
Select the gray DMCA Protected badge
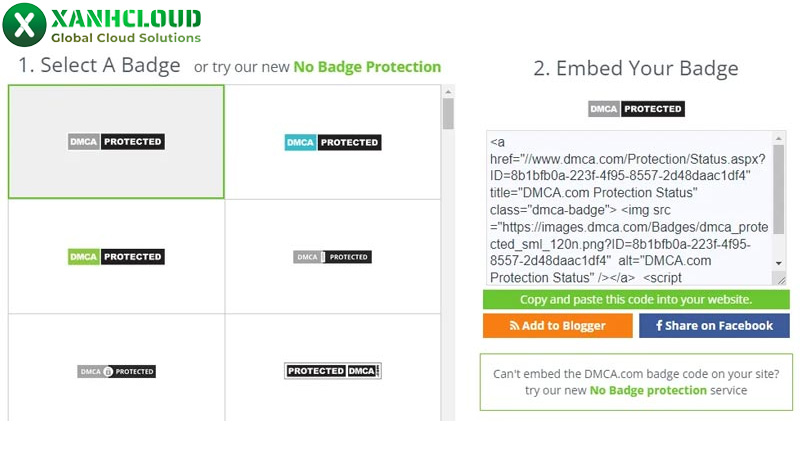pos(116,142)
